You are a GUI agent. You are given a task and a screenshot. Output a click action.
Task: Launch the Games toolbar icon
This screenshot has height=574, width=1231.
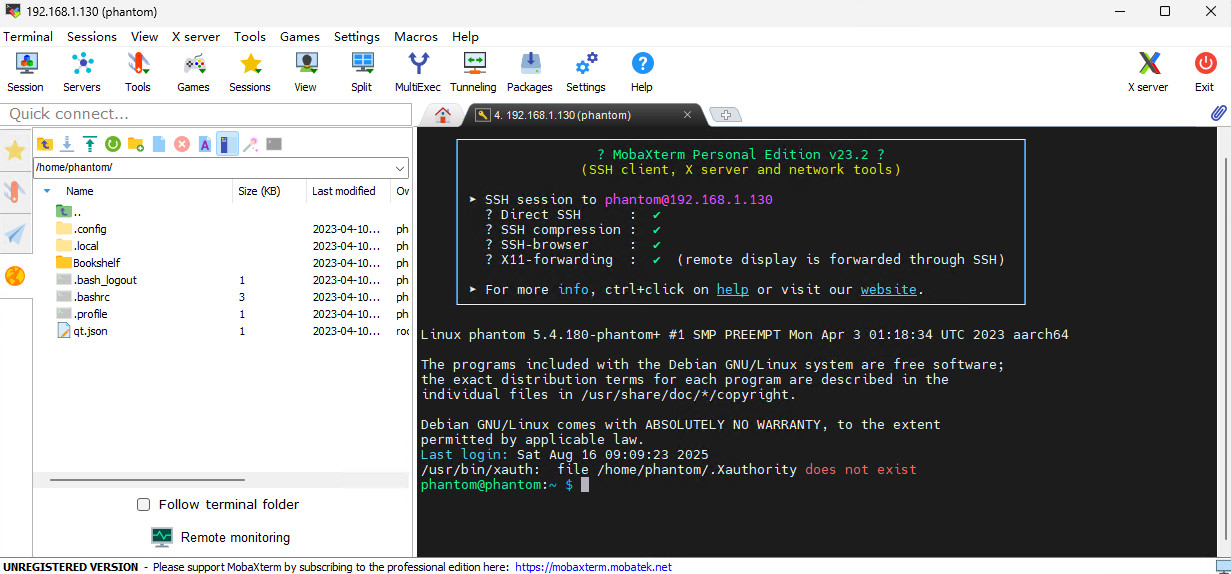[x=194, y=72]
